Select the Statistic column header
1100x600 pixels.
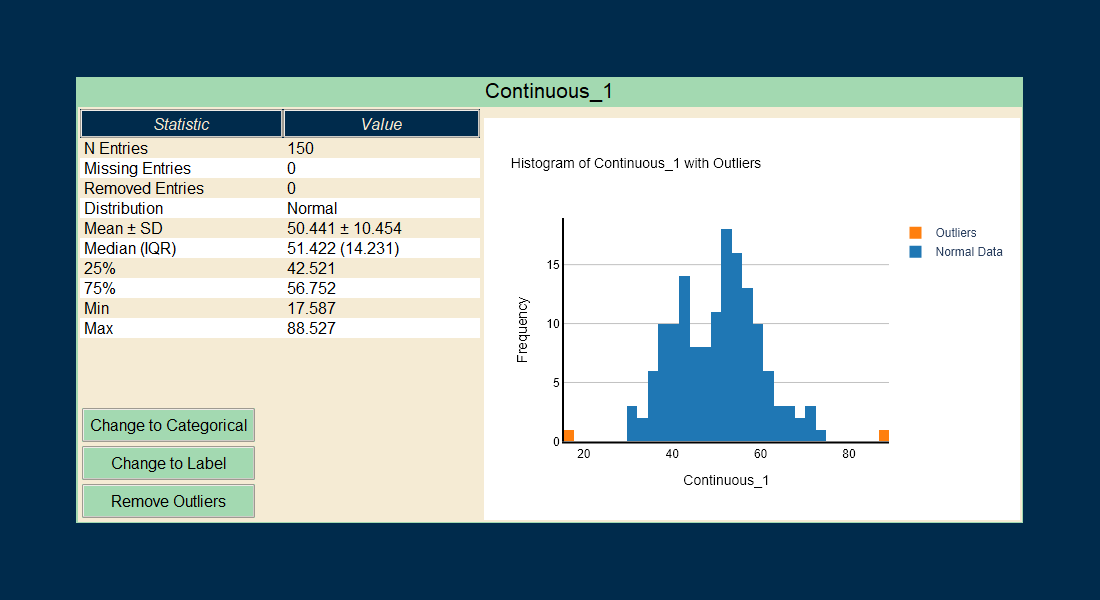click(x=181, y=124)
